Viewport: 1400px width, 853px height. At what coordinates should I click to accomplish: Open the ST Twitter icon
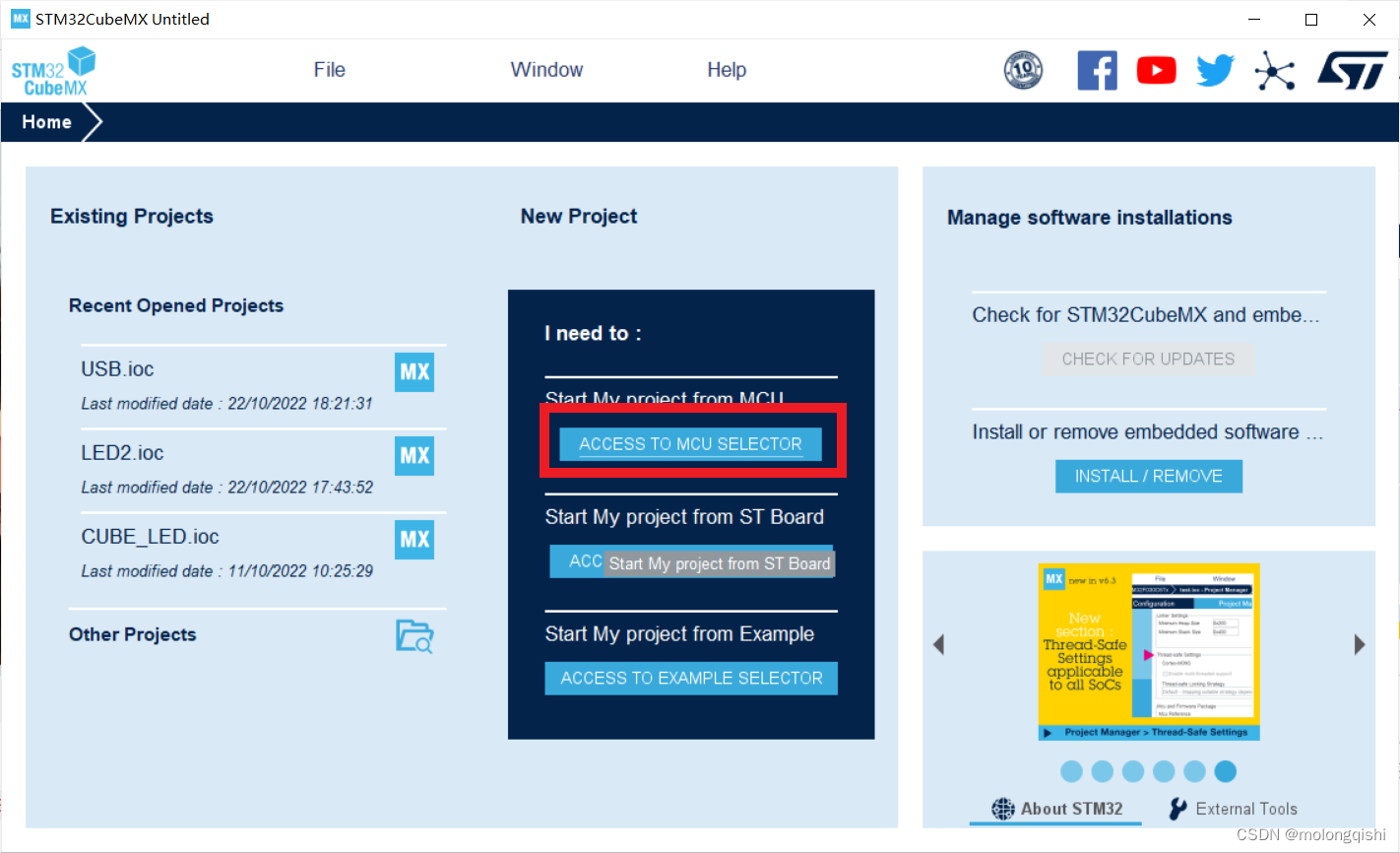(1215, 71)
